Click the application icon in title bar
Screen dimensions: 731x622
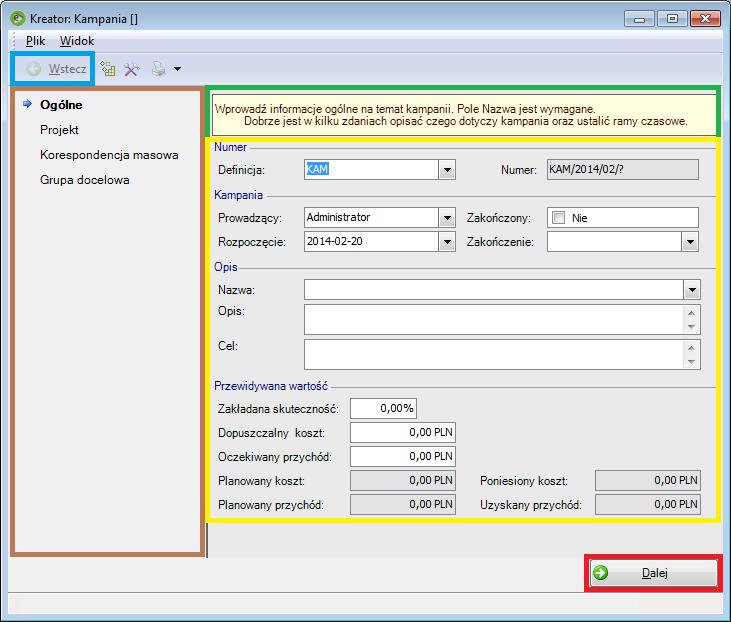pyautogui.click(x=17, y=19)
